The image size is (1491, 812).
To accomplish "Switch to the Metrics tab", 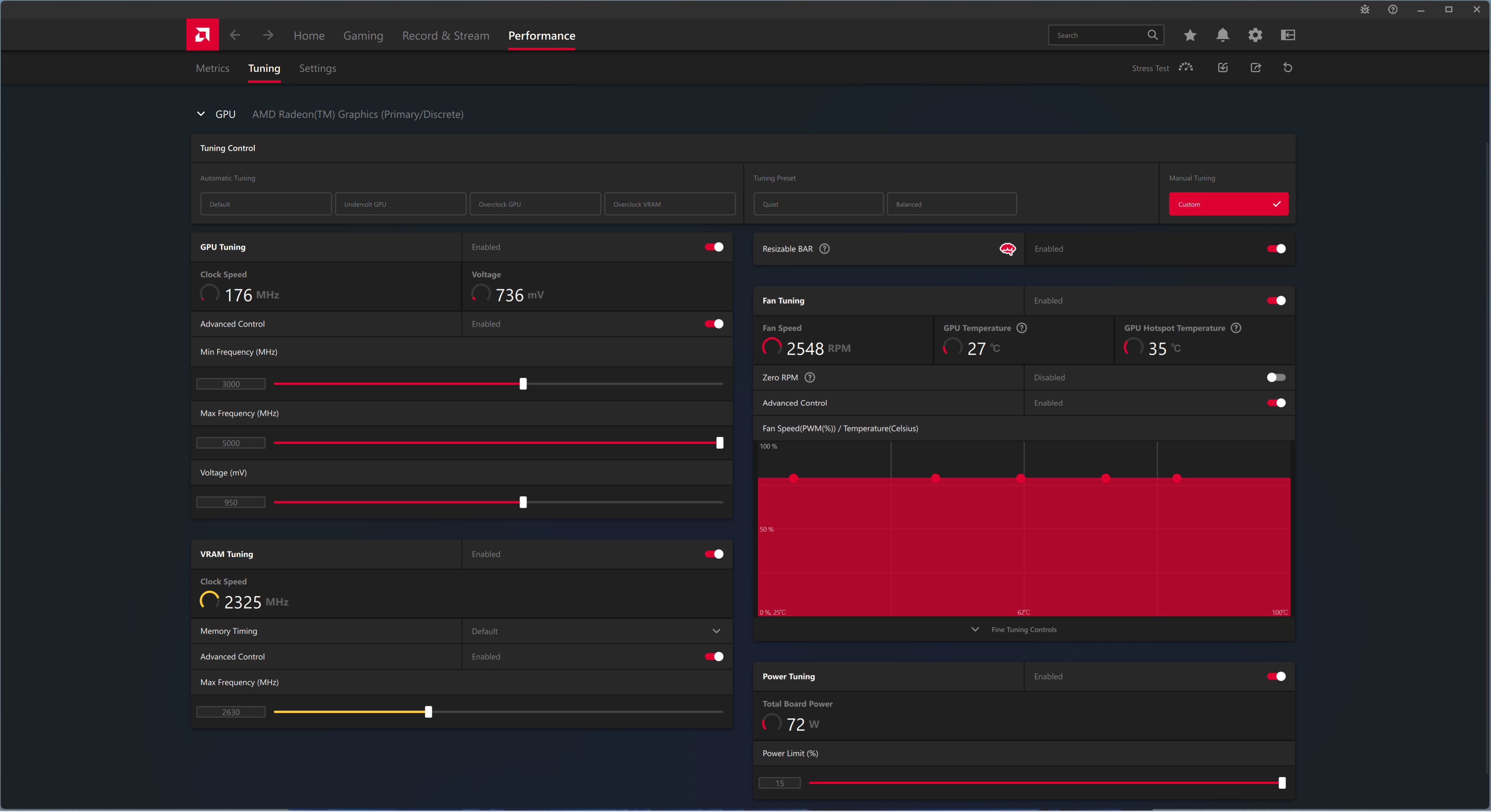I will (212, 68).
